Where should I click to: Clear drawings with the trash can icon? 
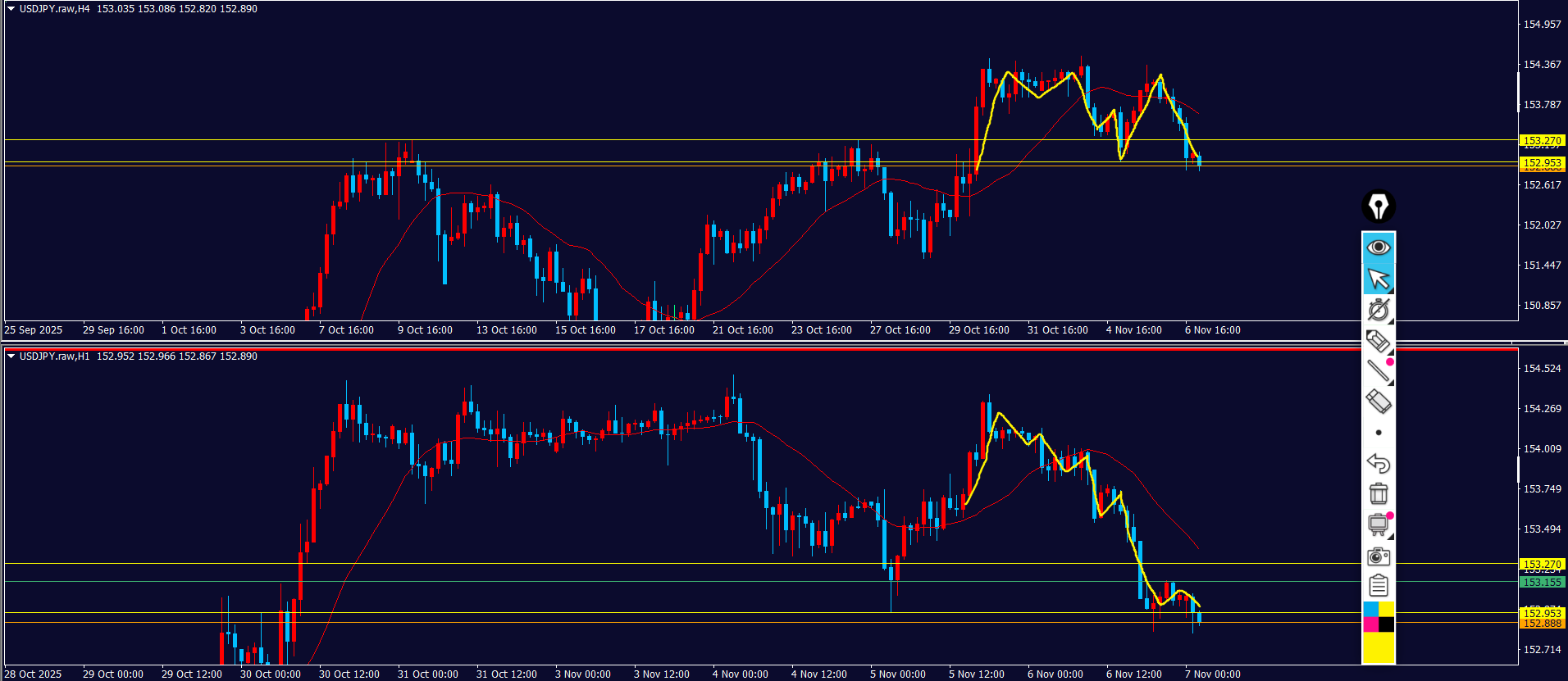pos(1379,493)
